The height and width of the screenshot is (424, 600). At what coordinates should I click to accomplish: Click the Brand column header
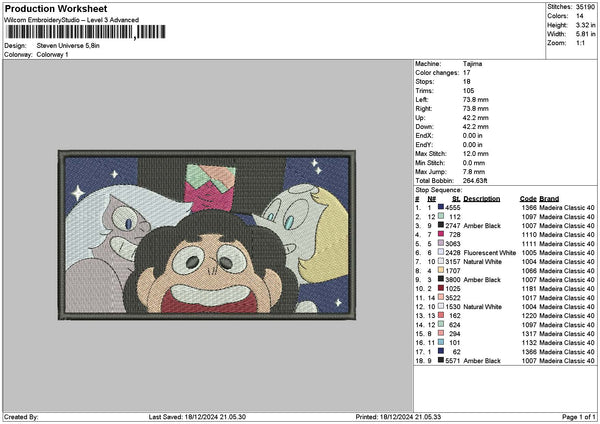[x=549, y=199]
